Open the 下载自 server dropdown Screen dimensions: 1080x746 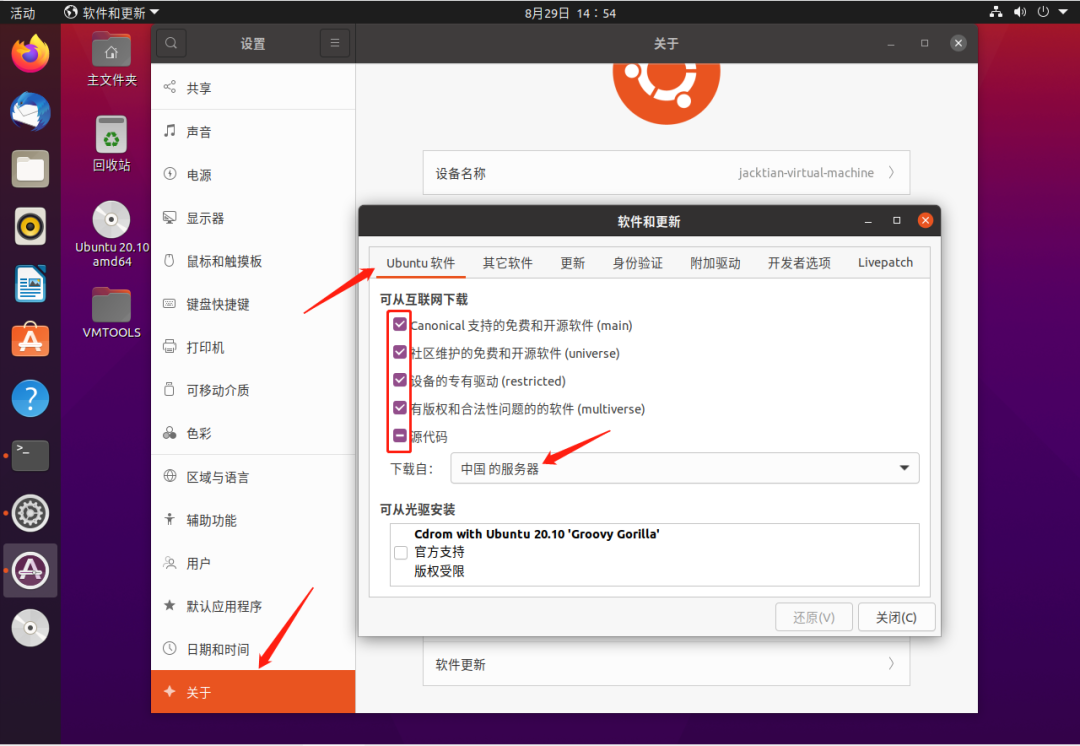click(x=685, y=468)
